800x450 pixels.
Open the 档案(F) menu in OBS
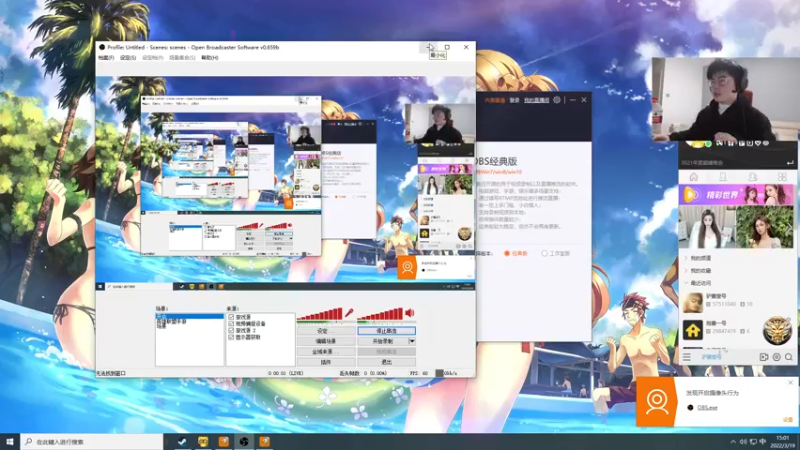click(x=106, y=58)
